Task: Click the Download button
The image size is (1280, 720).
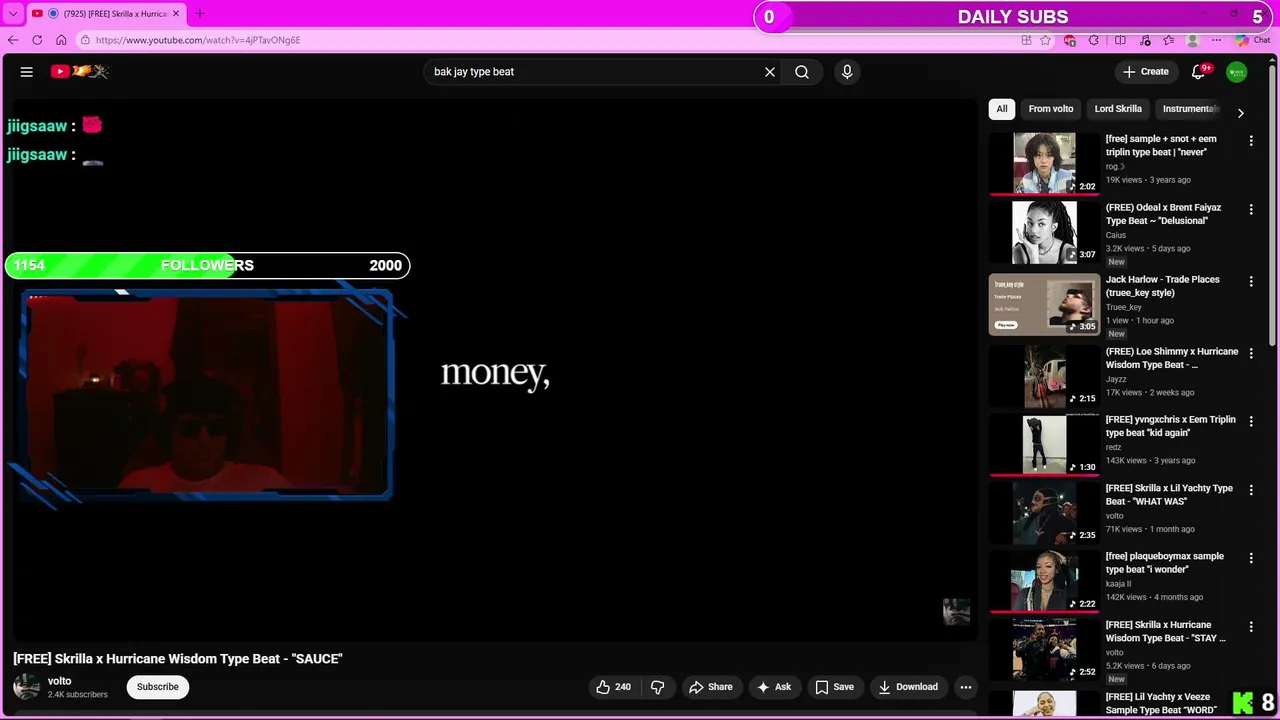Action: (x=908, y=687)
